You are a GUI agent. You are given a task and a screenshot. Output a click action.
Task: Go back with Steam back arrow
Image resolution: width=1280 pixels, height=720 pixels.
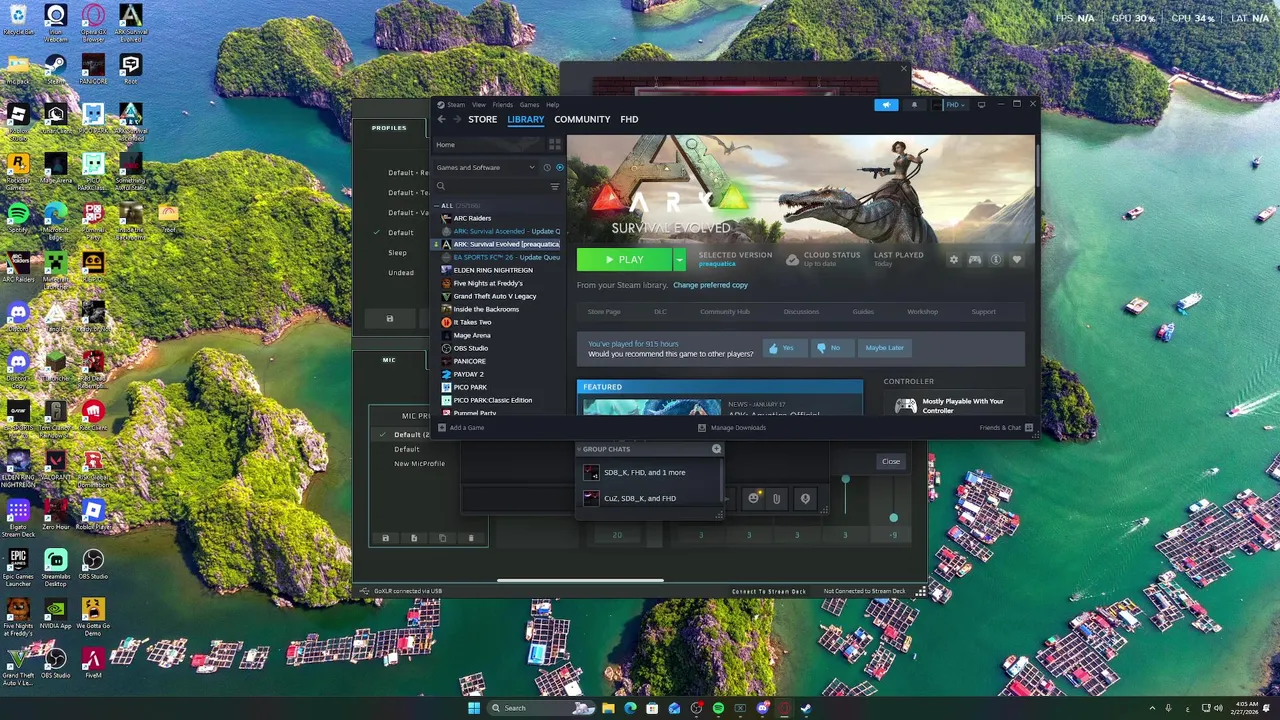(441, 119)
